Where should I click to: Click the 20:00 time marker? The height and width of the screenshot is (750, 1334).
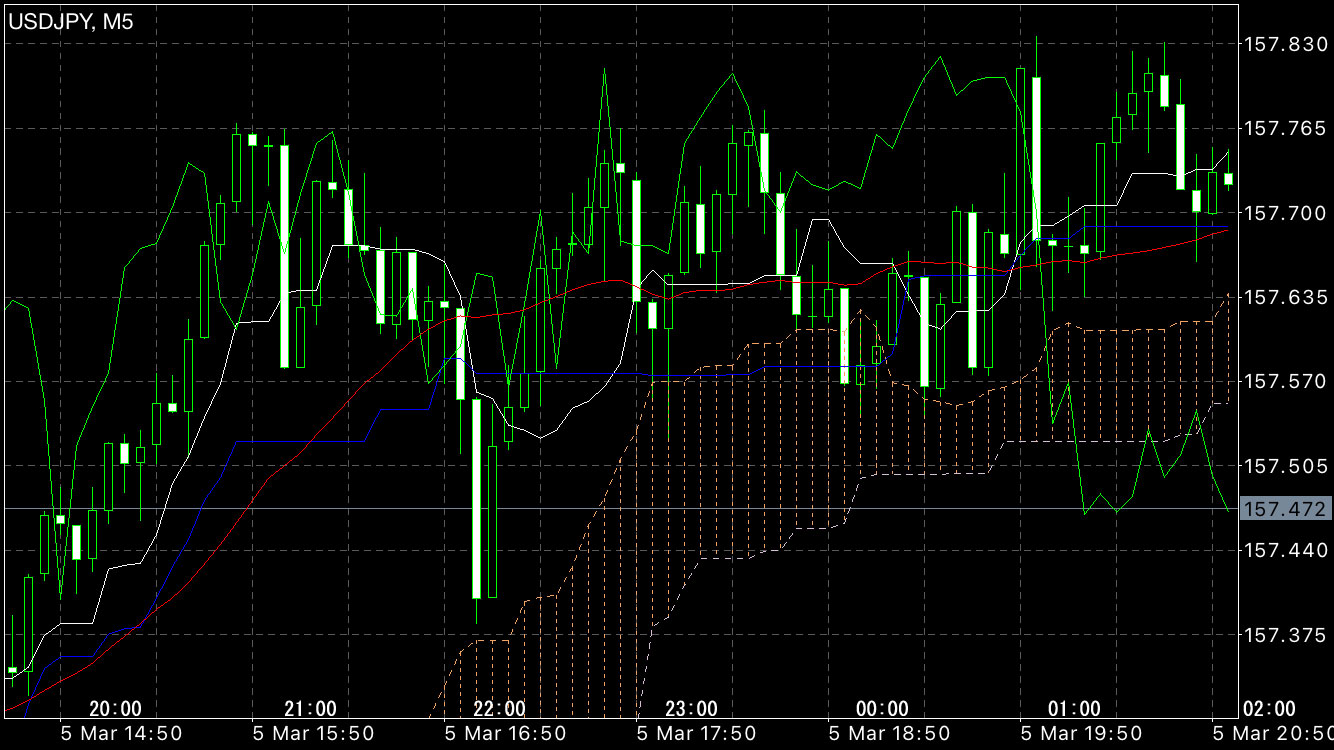[x=115, y=709]
